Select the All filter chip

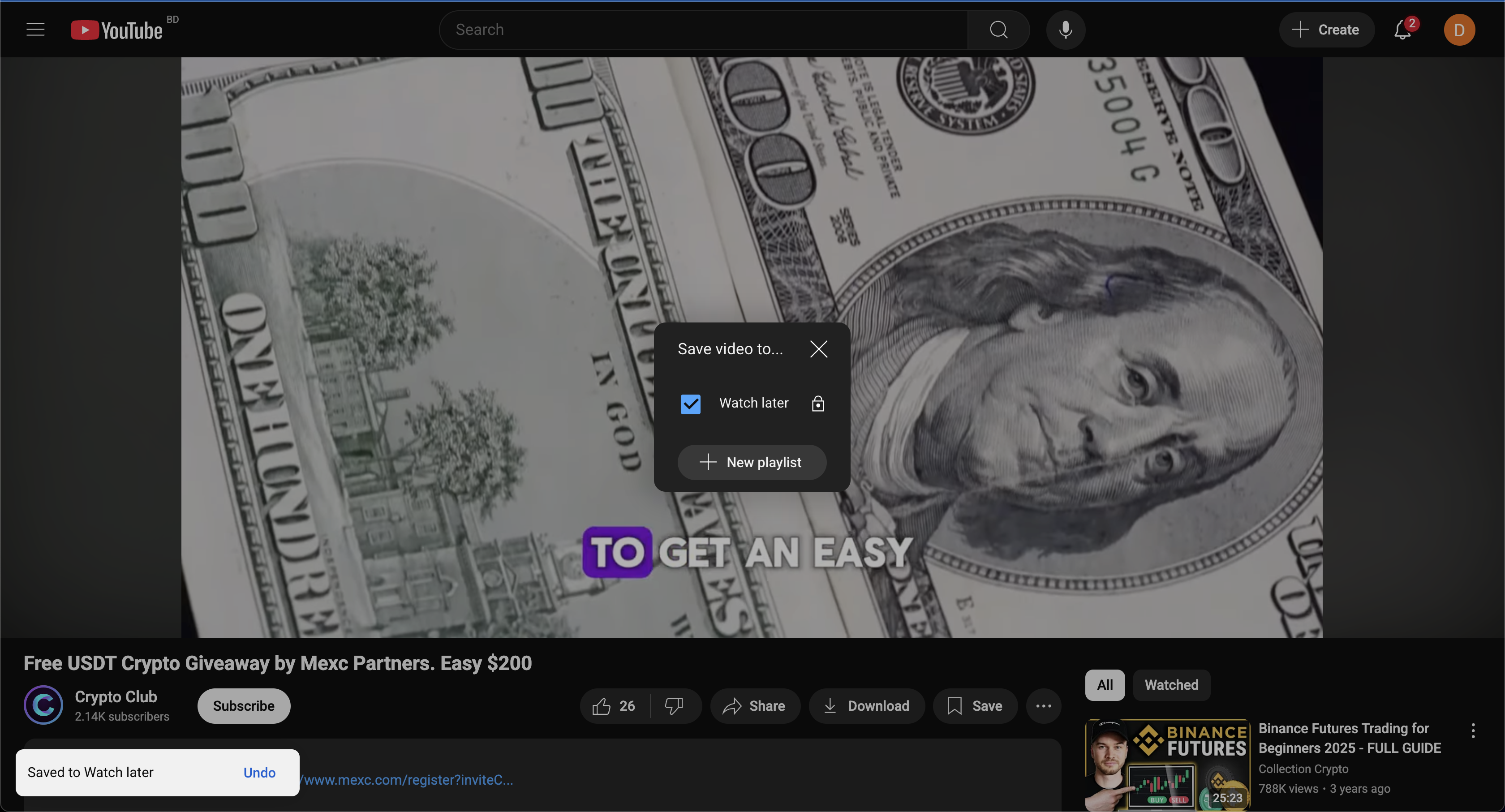[x=1104, y=685]
